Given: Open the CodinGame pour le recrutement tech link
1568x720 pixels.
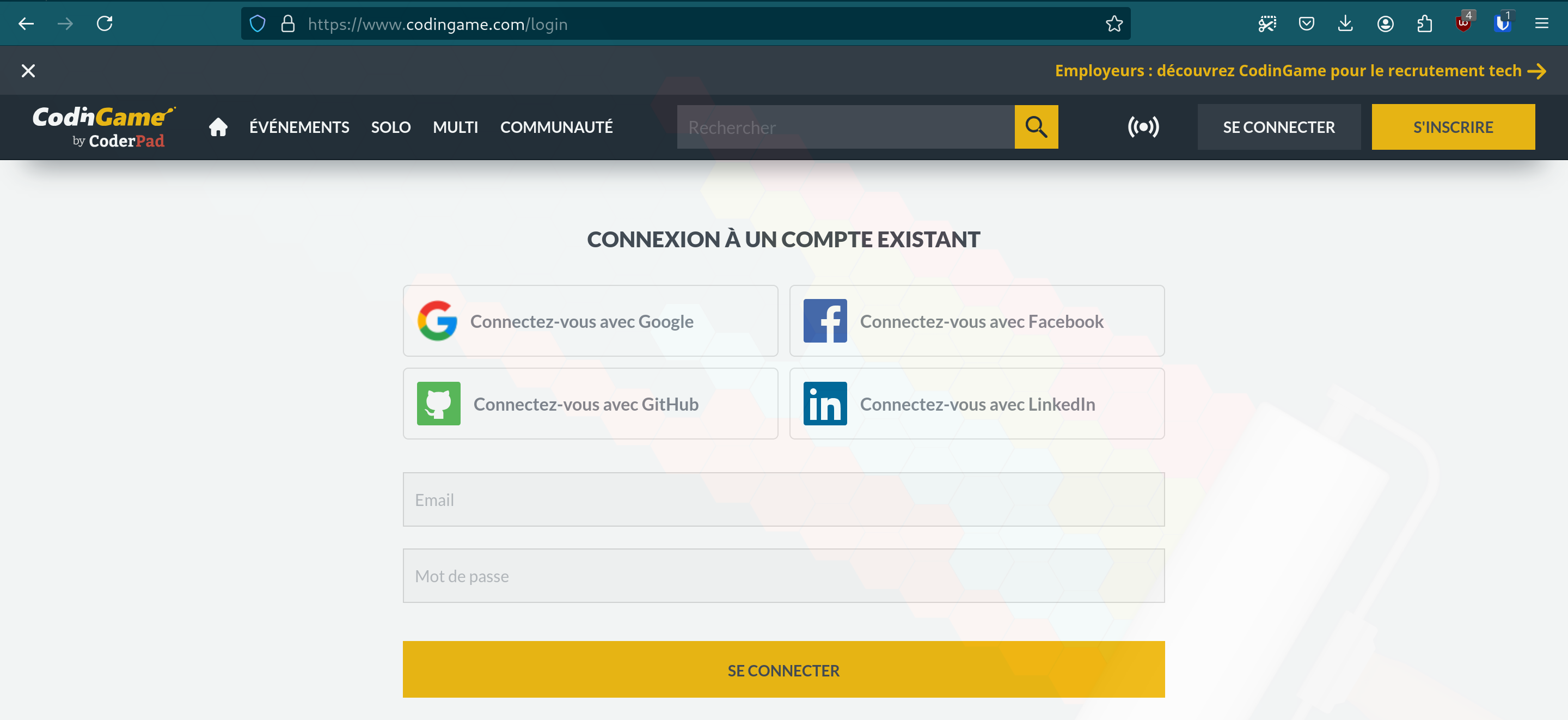Looking at the screenshot, I should 1301,71.
